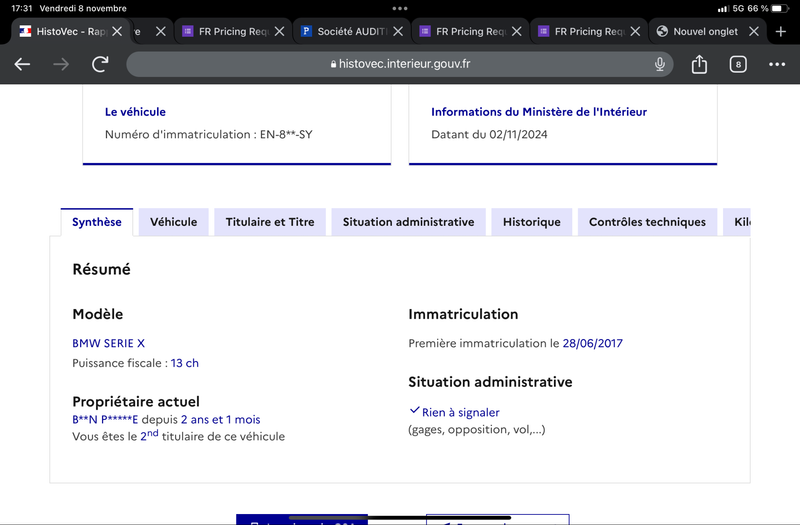The image size is (800, 525).
Task: Click the 13 ch fiscal power value
Action: coord(185,363)
